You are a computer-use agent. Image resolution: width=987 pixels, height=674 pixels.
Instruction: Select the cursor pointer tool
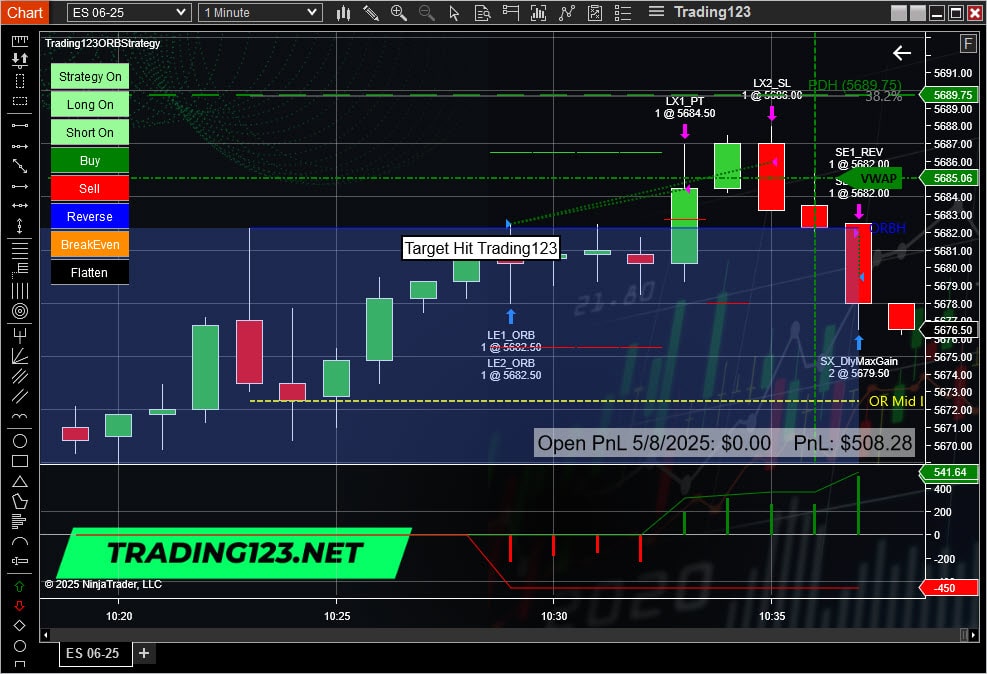tap(454, 13)
